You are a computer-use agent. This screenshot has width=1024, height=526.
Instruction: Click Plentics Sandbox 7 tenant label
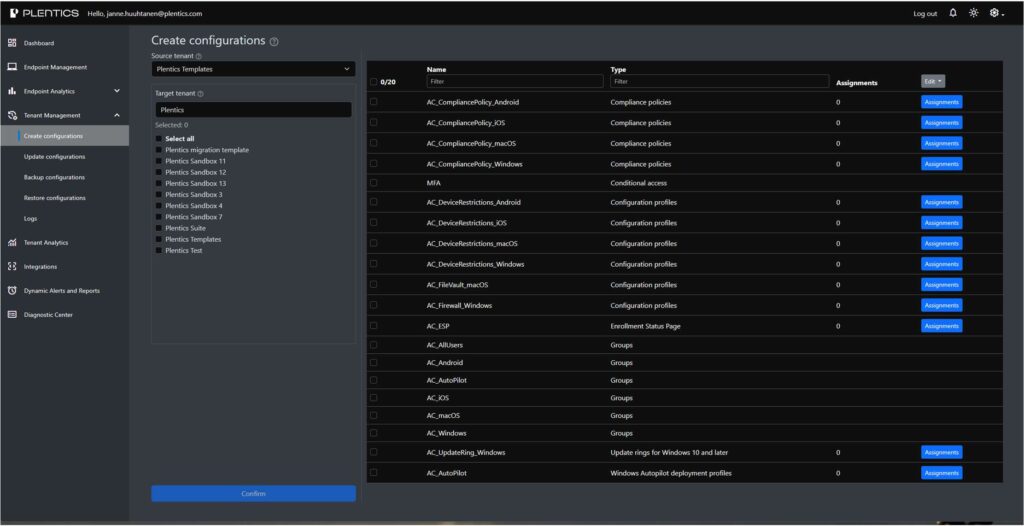point(194,217)
